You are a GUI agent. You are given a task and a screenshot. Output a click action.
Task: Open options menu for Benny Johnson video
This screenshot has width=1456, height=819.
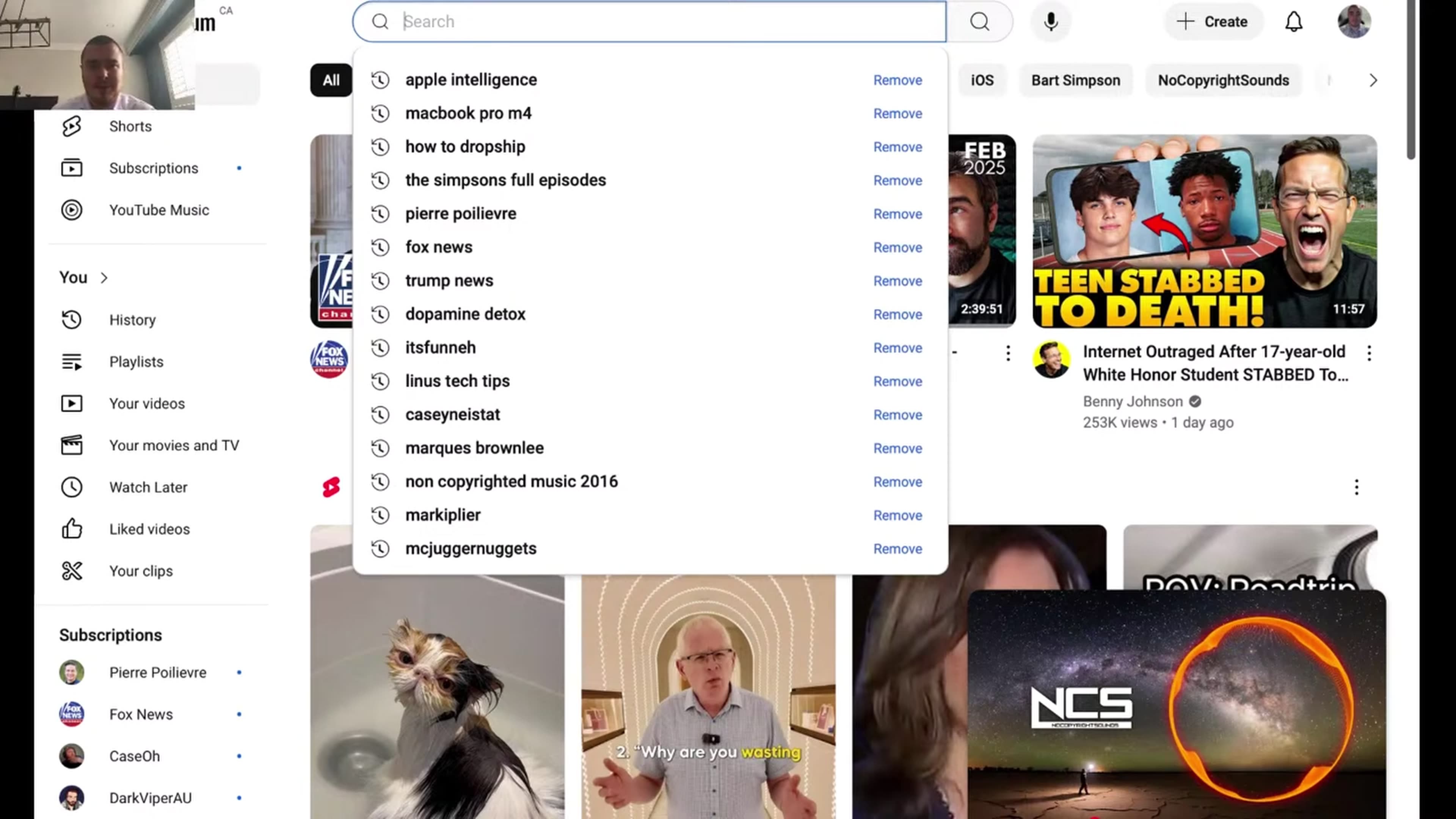coord(1368,354)
